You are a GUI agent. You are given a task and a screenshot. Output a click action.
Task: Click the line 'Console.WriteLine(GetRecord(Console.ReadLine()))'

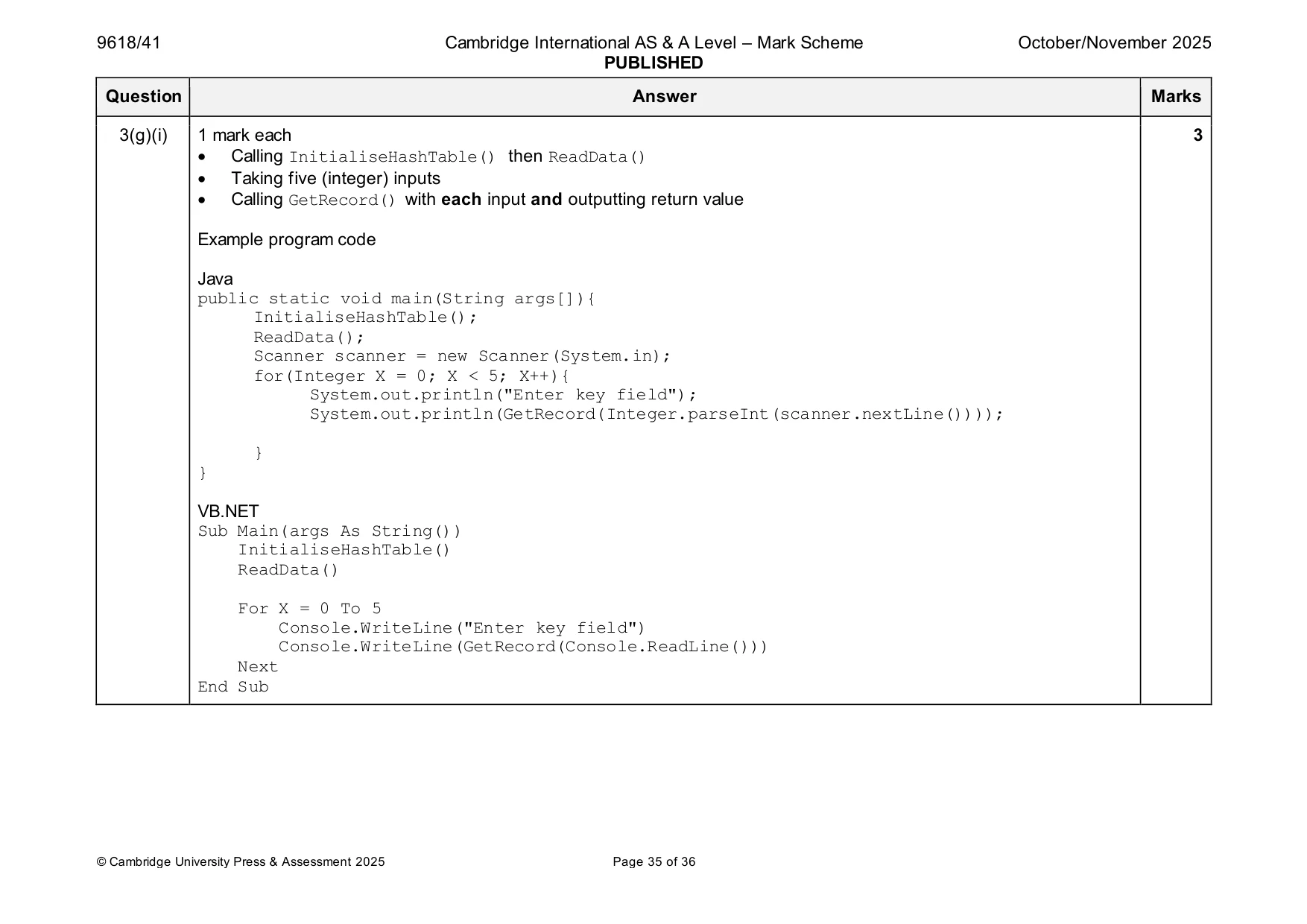click(523, 647)
